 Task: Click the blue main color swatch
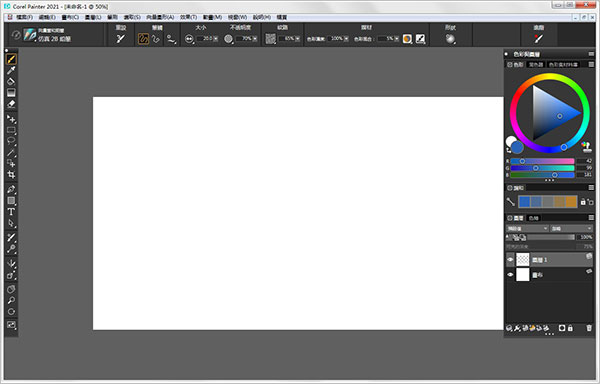coord(517,147)
